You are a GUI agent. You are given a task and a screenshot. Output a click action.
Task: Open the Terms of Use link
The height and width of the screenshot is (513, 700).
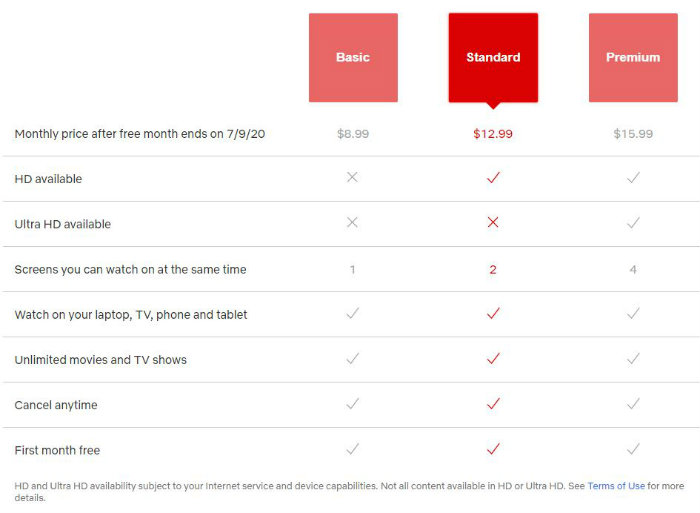[x=616, y=486]
